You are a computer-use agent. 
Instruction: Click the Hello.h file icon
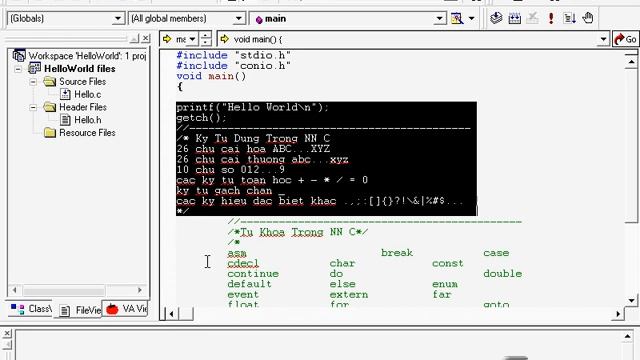click(x=65, y=120)
